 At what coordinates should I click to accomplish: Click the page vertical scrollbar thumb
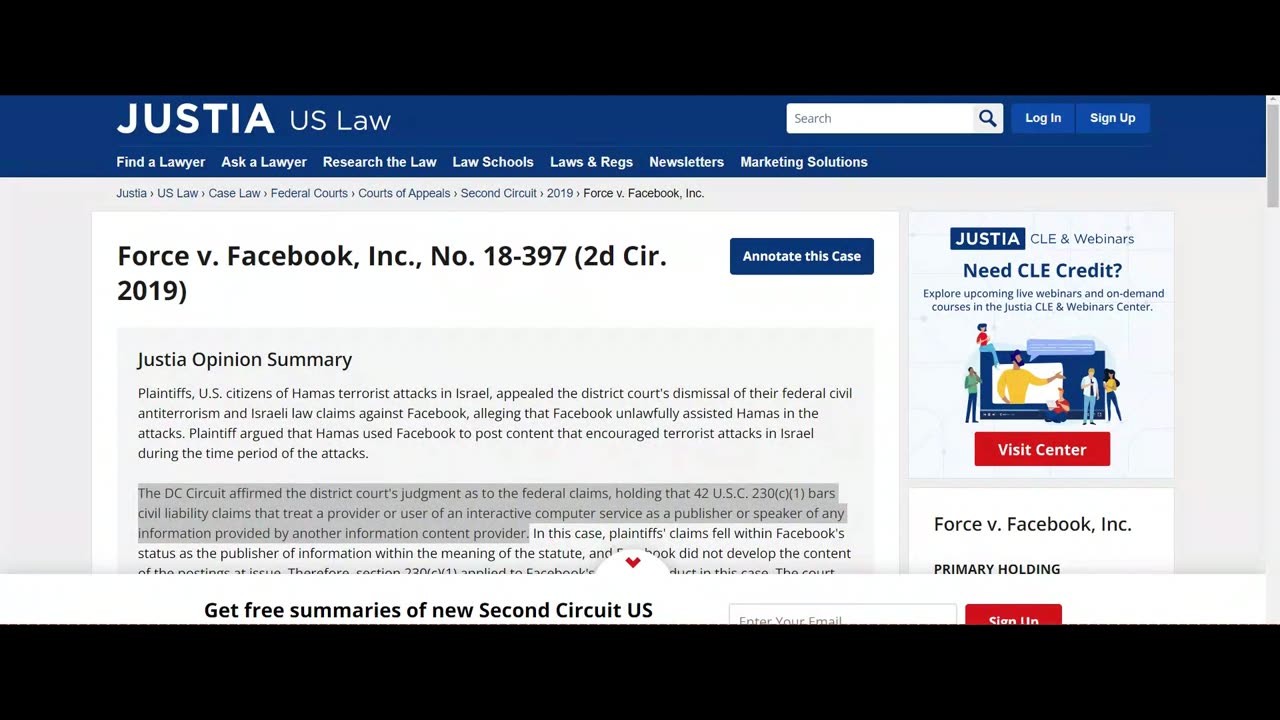point(1273,155)
